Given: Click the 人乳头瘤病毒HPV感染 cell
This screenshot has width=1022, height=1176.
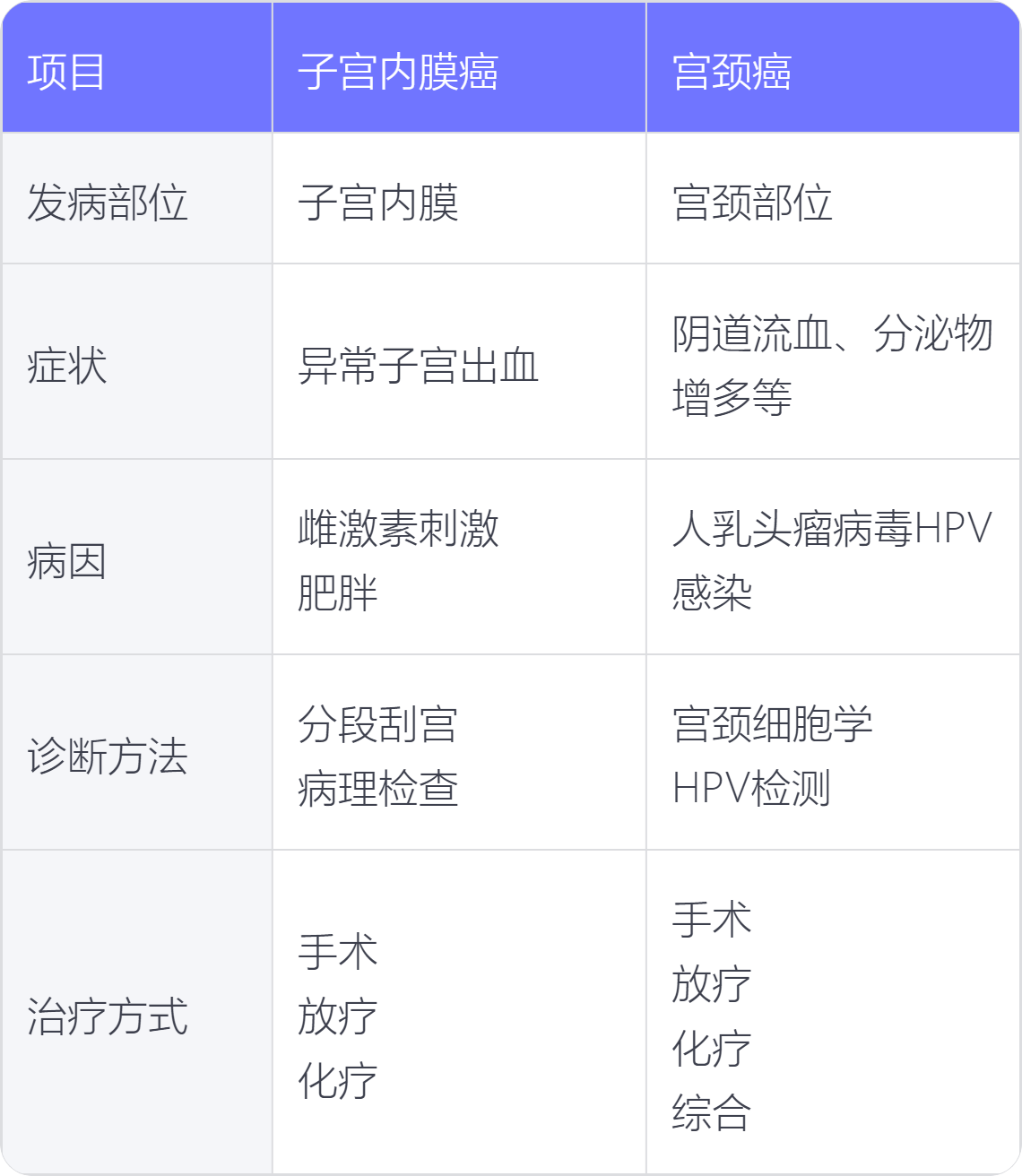Looking at the screenshot, I should click(833, 558).
